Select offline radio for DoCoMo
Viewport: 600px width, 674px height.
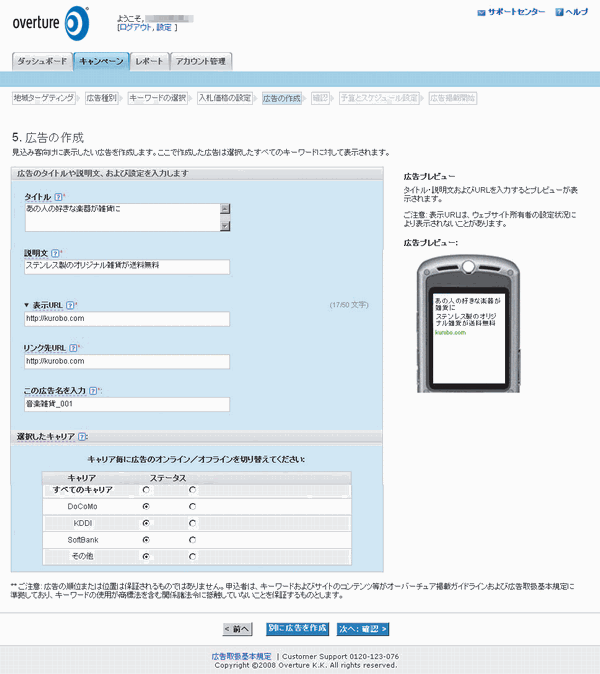point(192,506)
